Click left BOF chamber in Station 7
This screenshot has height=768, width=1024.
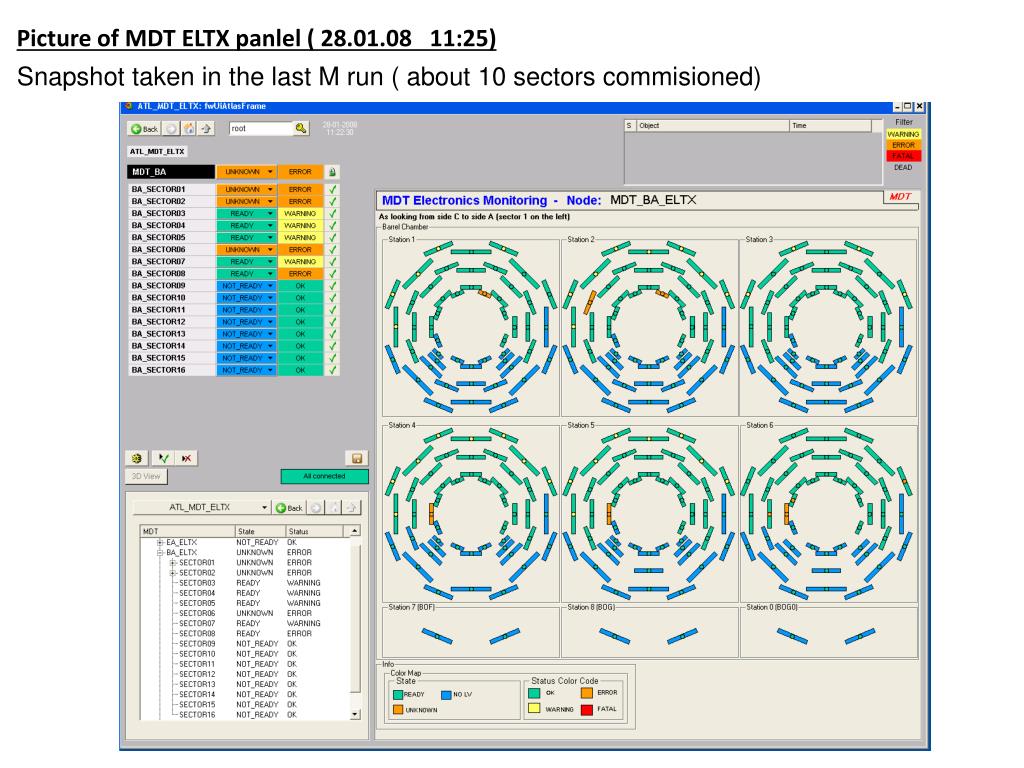tap(437, 635)
